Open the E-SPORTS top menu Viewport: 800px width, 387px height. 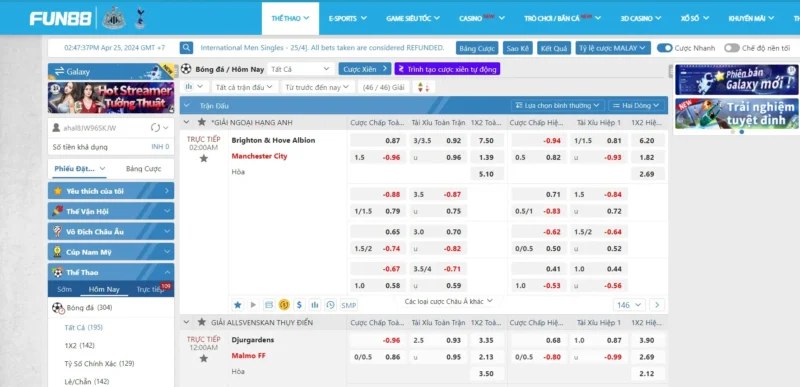point(347,18)
